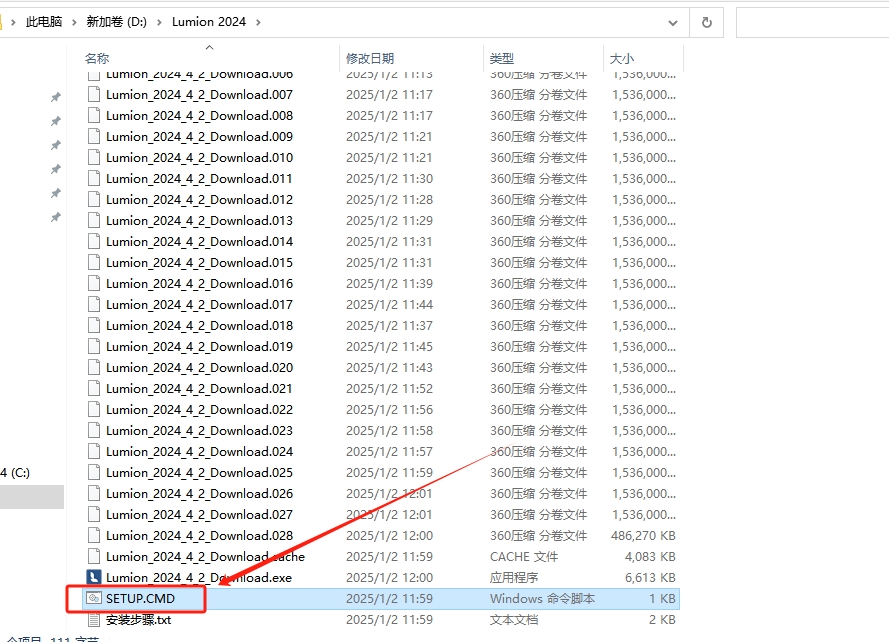Click the file icon of Lumion_2024_4_2_Download.010
Viewport: 889px width, 642px height.
(94, 157)
